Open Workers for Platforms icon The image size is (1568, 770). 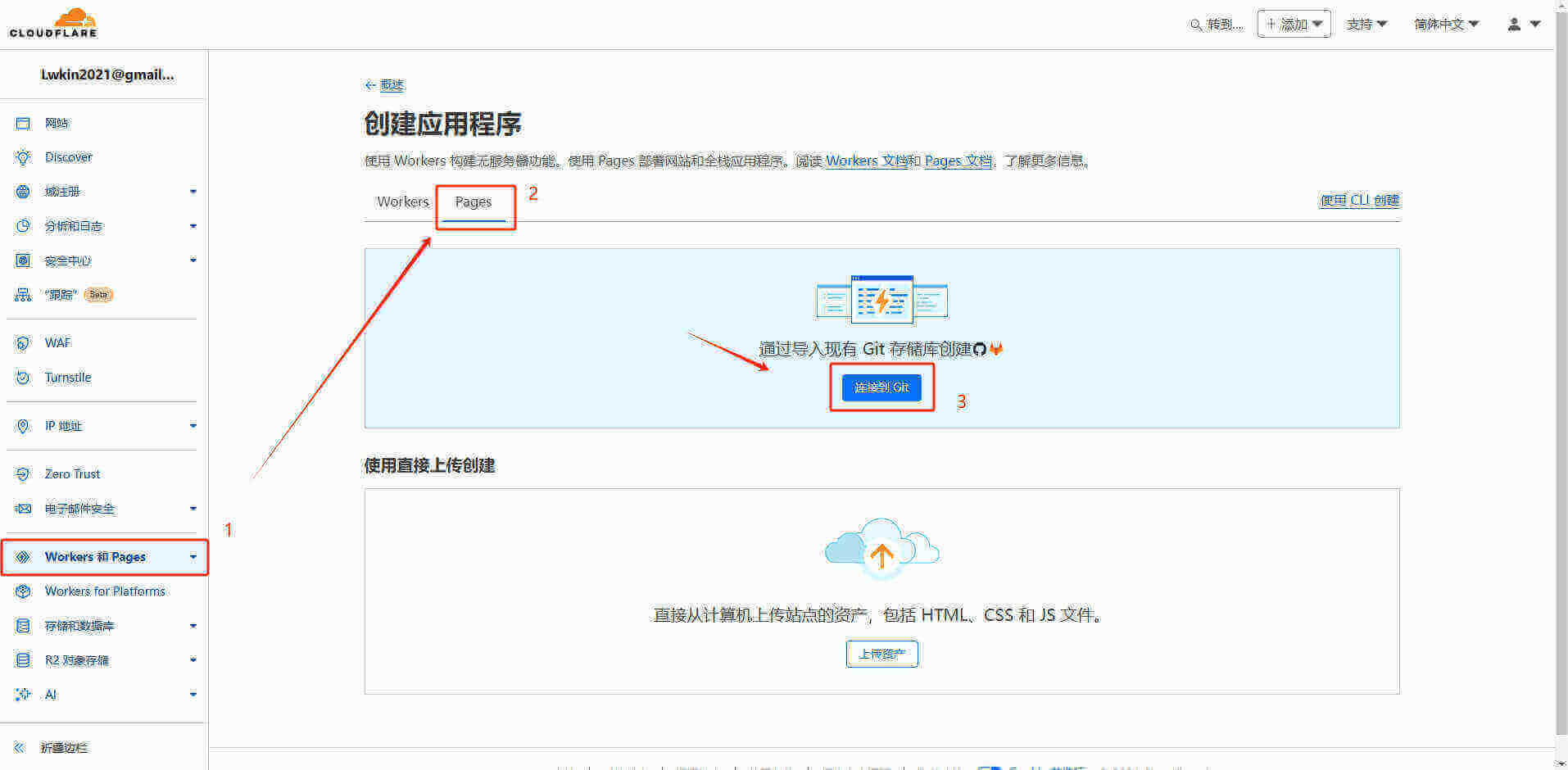[x=23, y=591]
